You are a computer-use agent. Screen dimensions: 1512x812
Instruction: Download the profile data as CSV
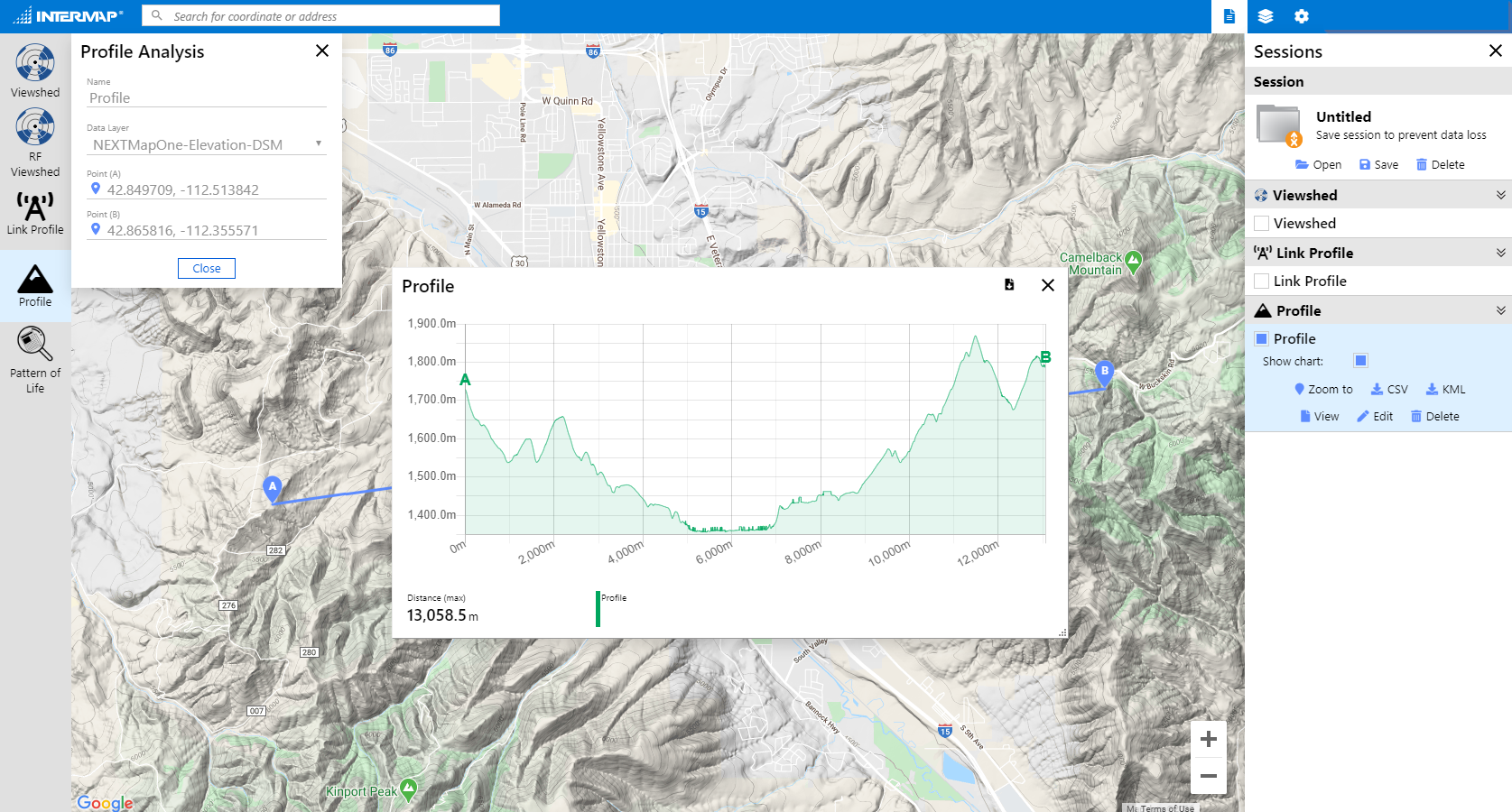1389,389
